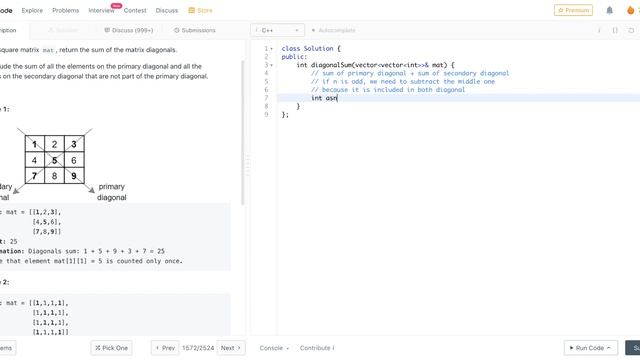Click example matrix row '[4,5,6],'
This screenshot has height=360, width=640.
47,222
